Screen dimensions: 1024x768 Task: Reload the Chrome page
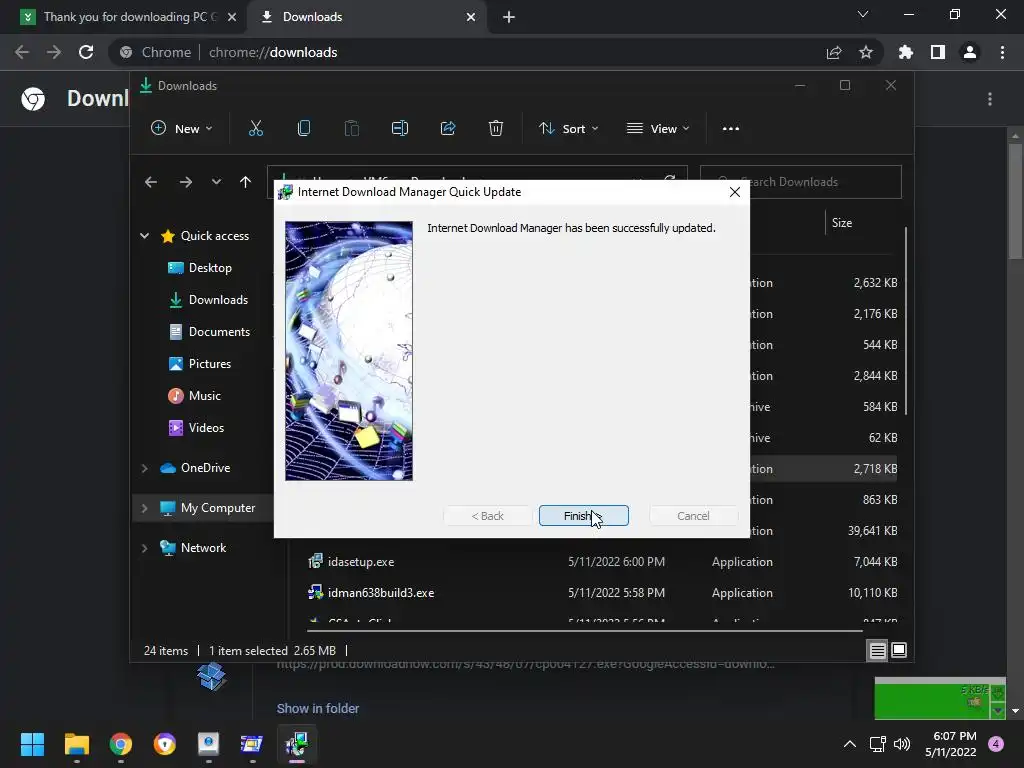click(x=86, y=52)
